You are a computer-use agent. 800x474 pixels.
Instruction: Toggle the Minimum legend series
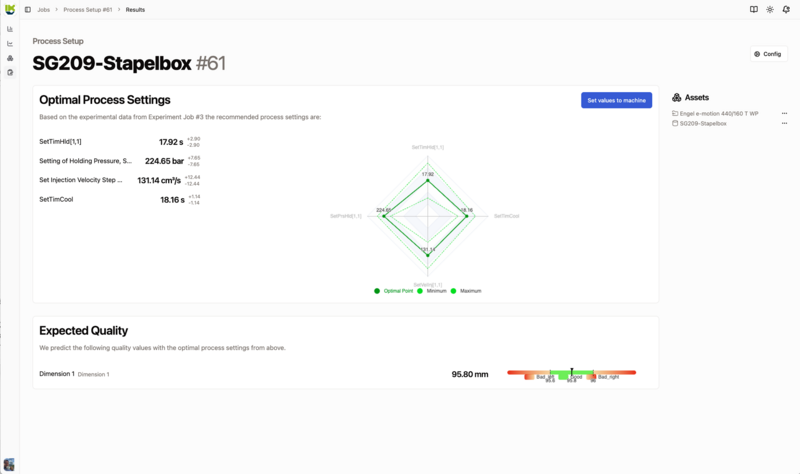point(432,291)
